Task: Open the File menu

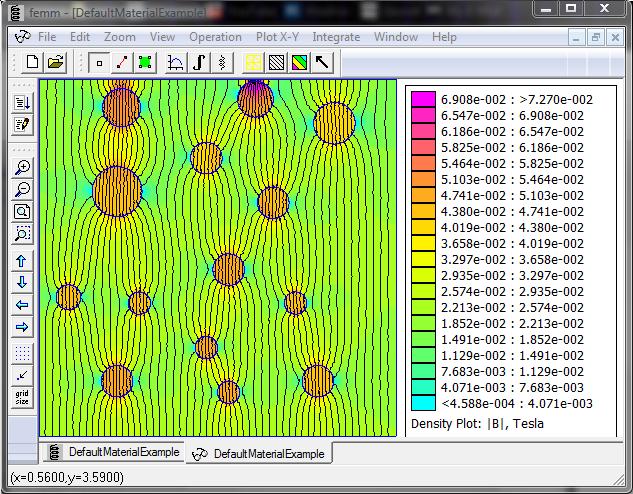Action: 47,37
